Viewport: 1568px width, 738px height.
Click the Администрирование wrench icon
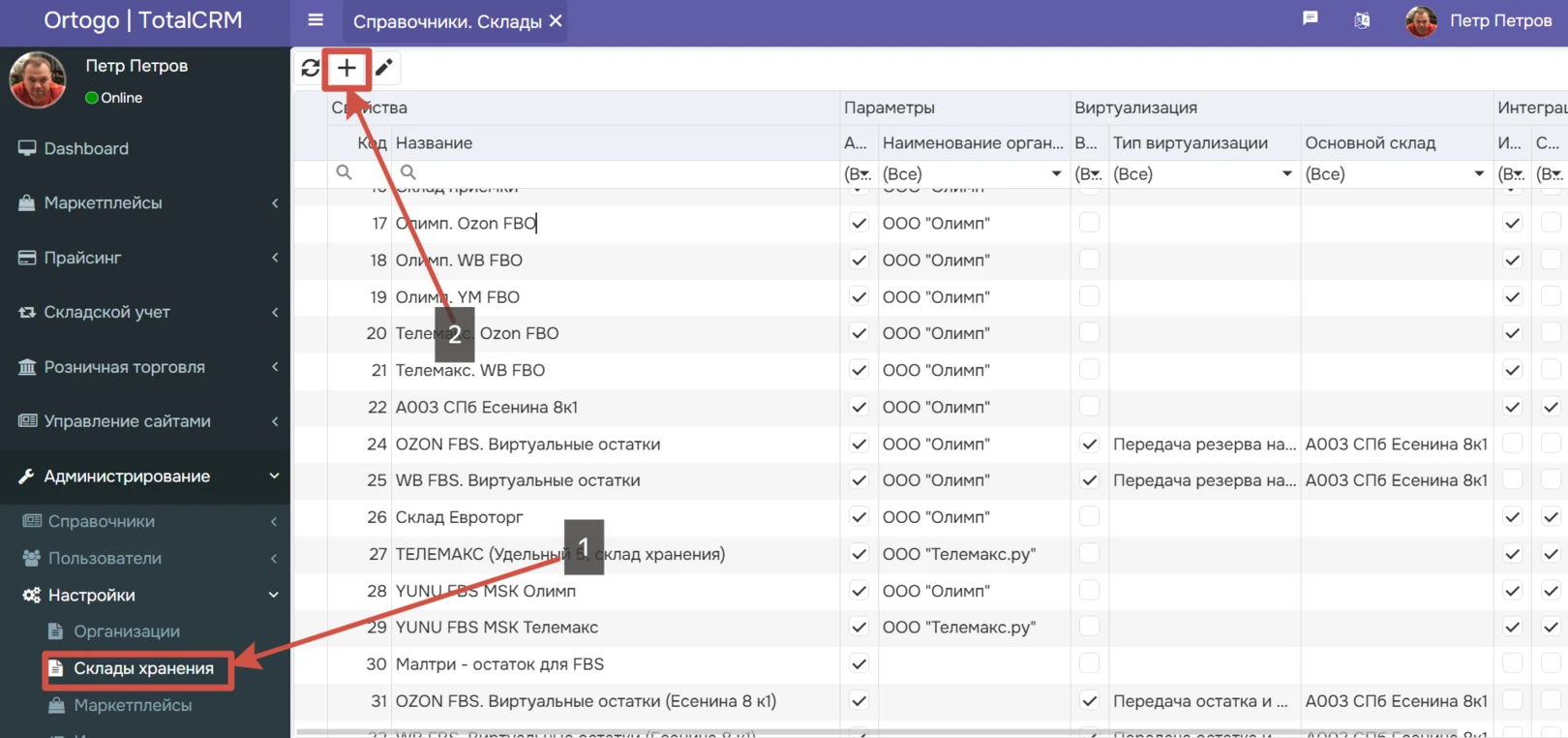coord(27,477)
